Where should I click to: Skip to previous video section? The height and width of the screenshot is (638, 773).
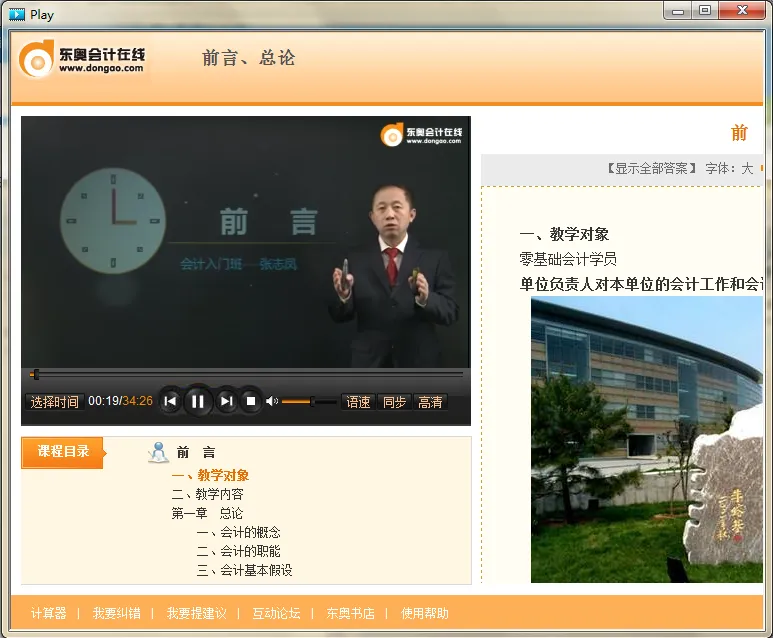click(x=170, y=401)
